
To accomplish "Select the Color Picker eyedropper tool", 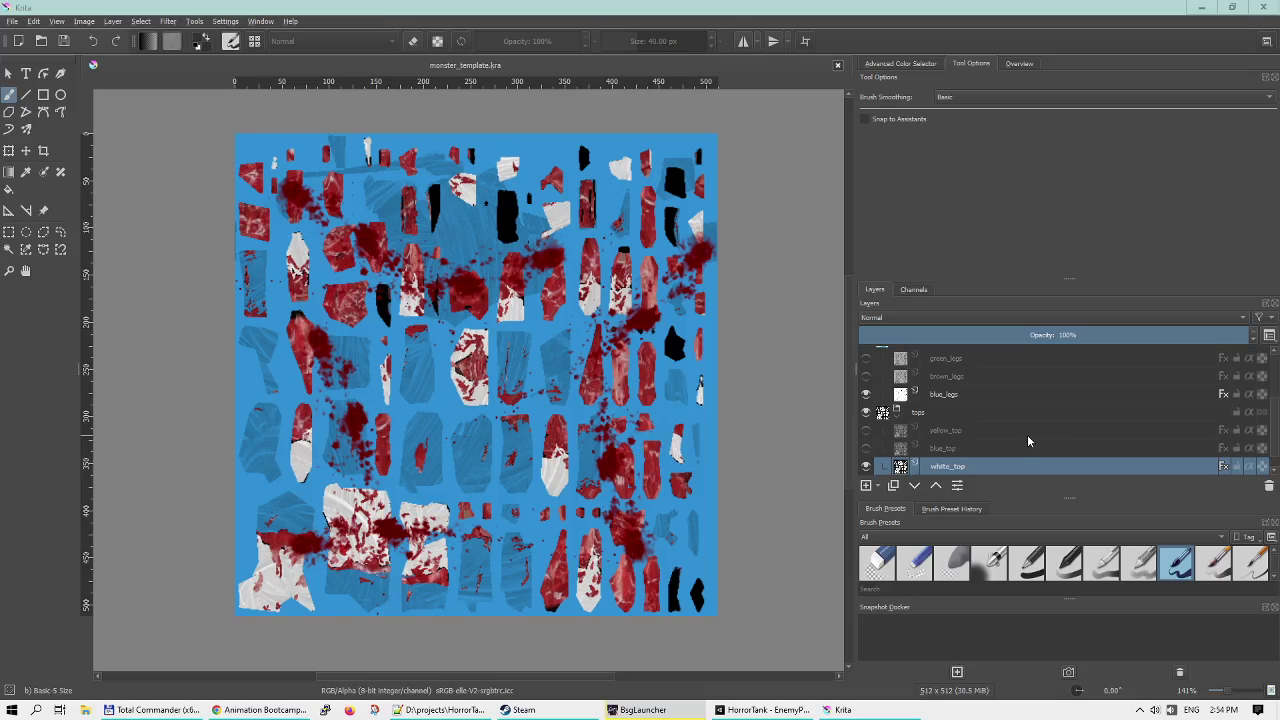I will (x=26, y=172).
